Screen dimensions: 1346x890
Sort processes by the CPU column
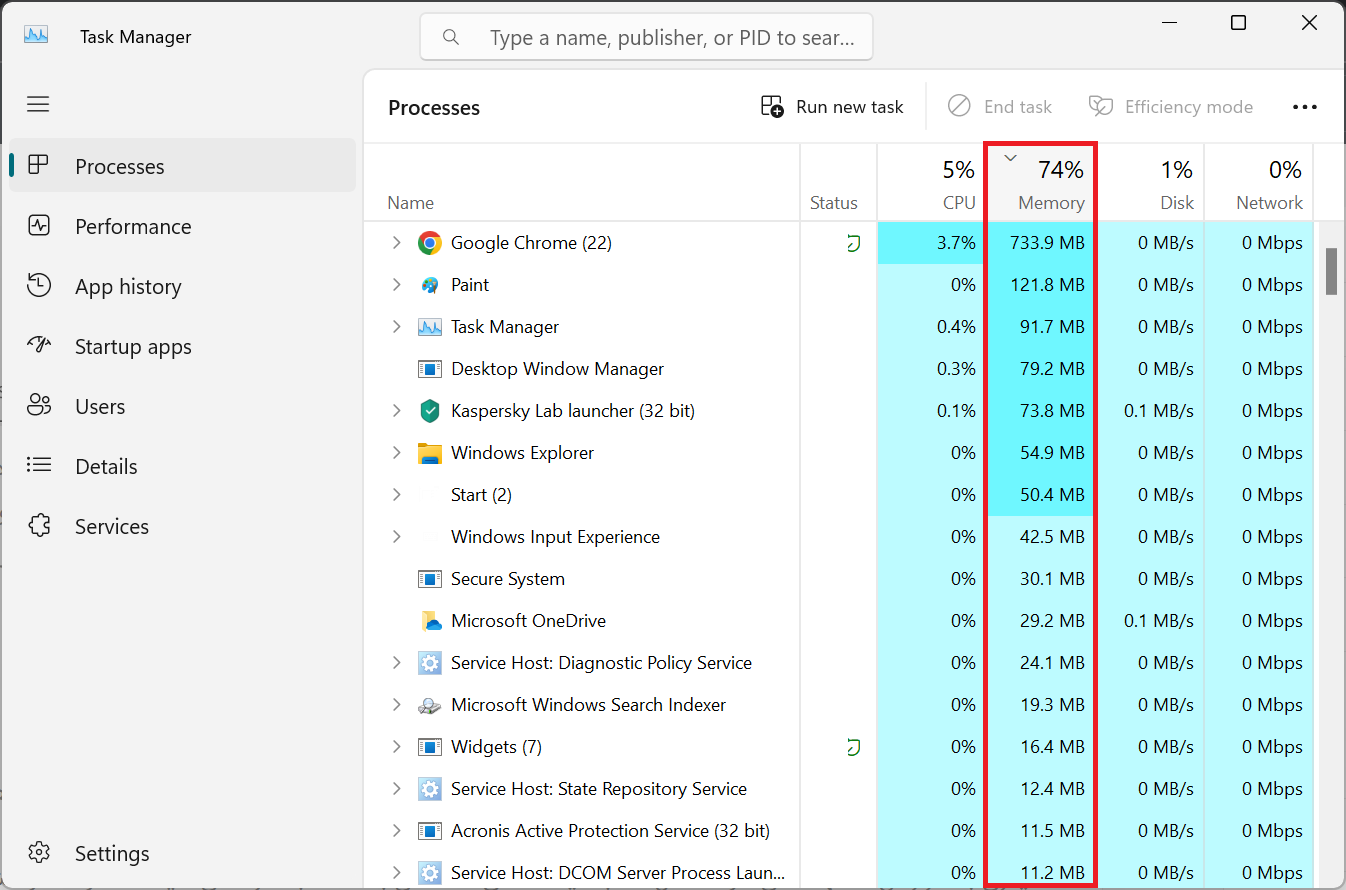coord(932,182)
